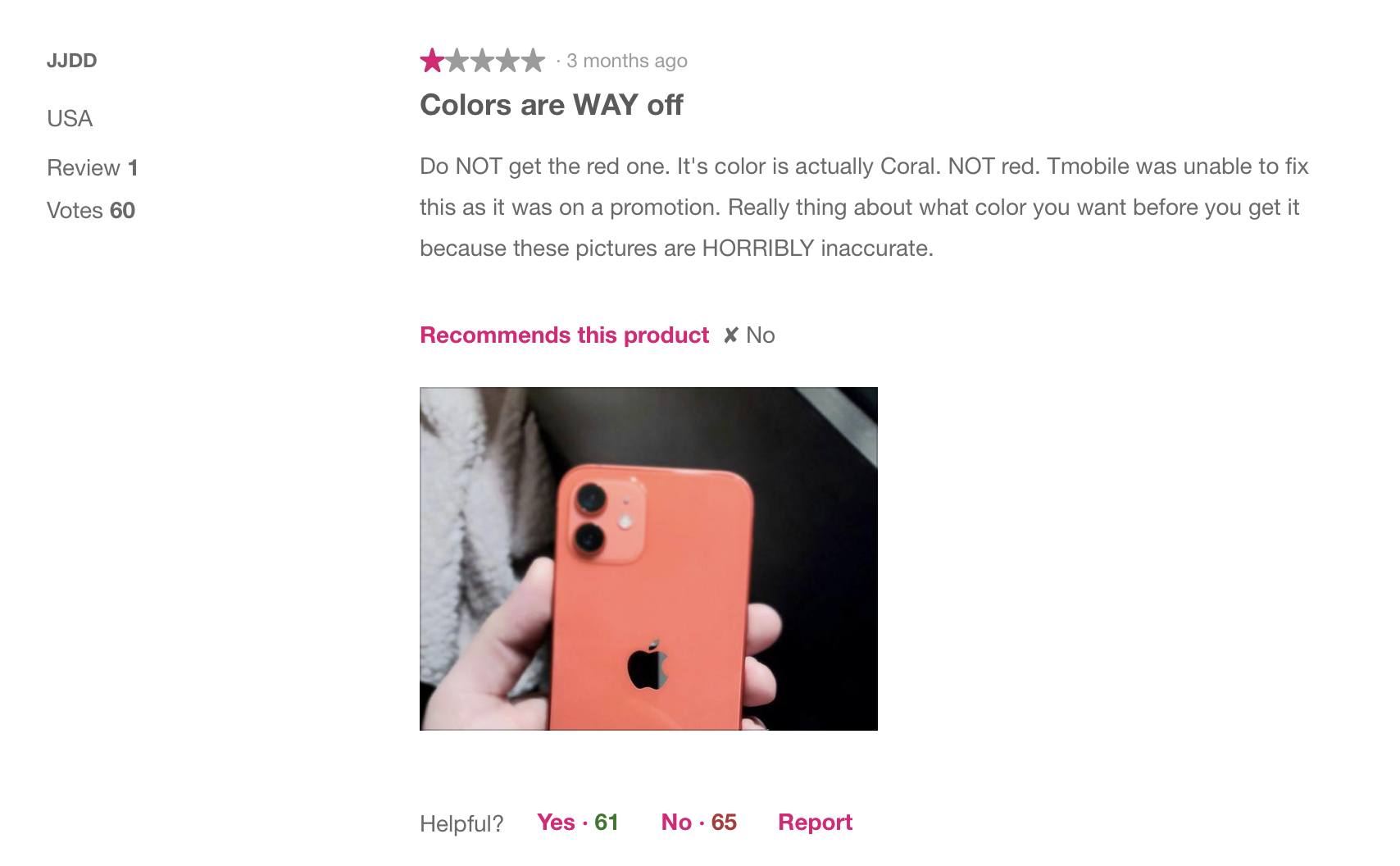This screenshot has height=866, width=1400.
Task: Click the X mark beside No
Action: click(x=731, y=335)
